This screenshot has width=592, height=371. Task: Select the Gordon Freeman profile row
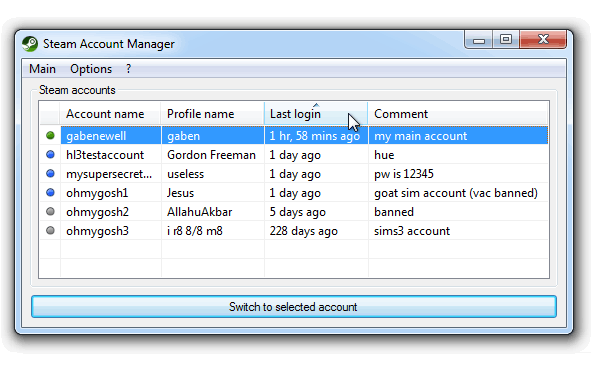pyautogui.click(x=294, y=155)
